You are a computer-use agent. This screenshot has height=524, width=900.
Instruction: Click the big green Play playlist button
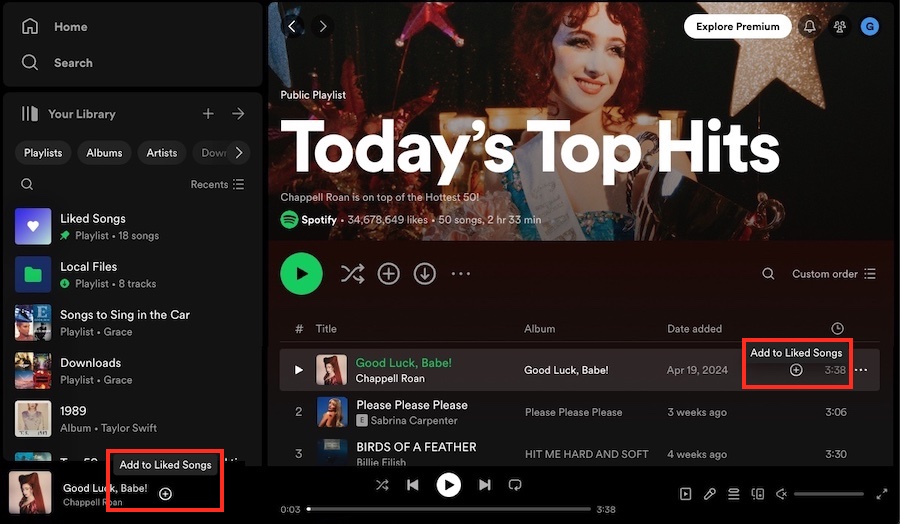pos(301,274)
